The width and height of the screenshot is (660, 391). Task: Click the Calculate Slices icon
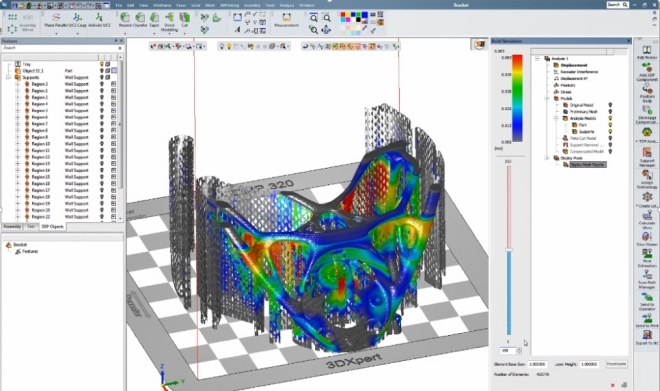(x=647, y=219)
